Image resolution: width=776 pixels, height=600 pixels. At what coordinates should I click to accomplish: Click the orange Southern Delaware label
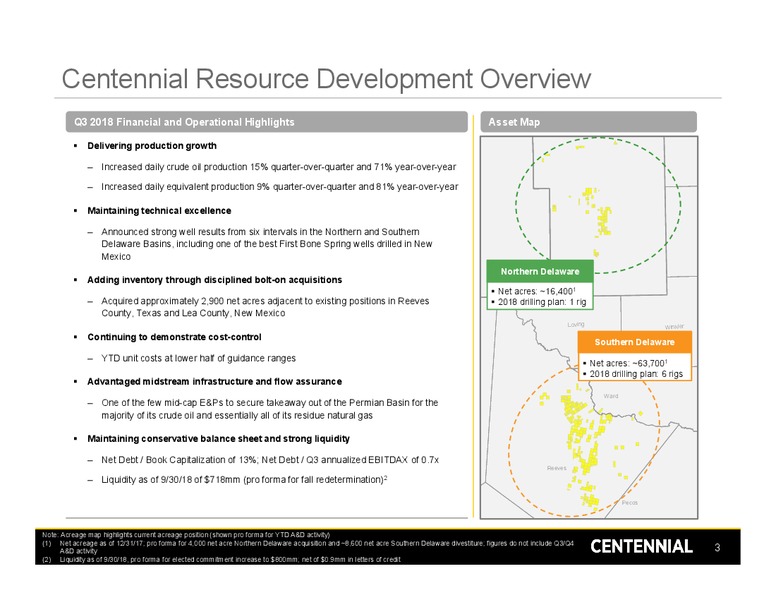coord(634,342)
